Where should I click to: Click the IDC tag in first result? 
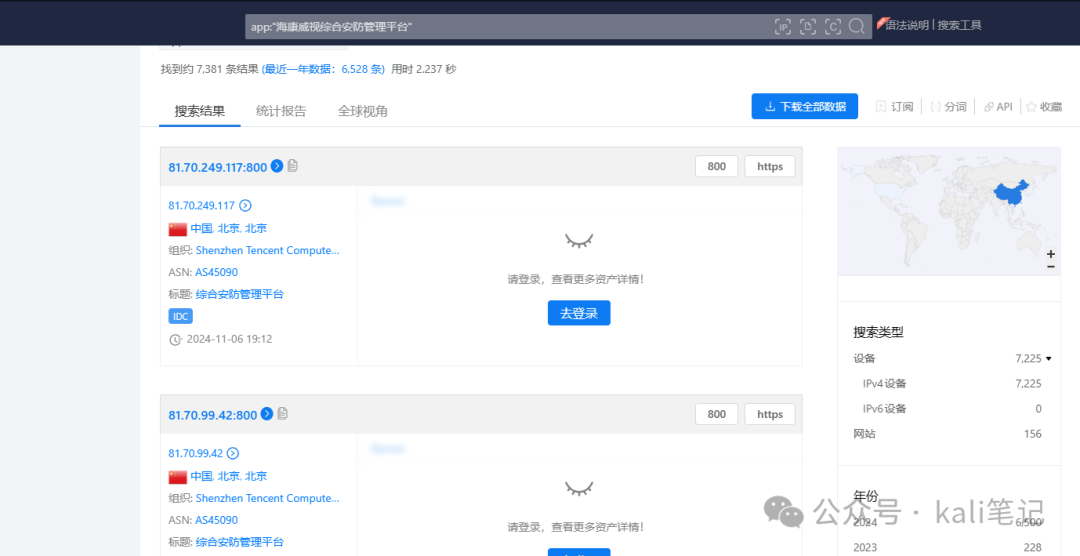tap(180, 316)
